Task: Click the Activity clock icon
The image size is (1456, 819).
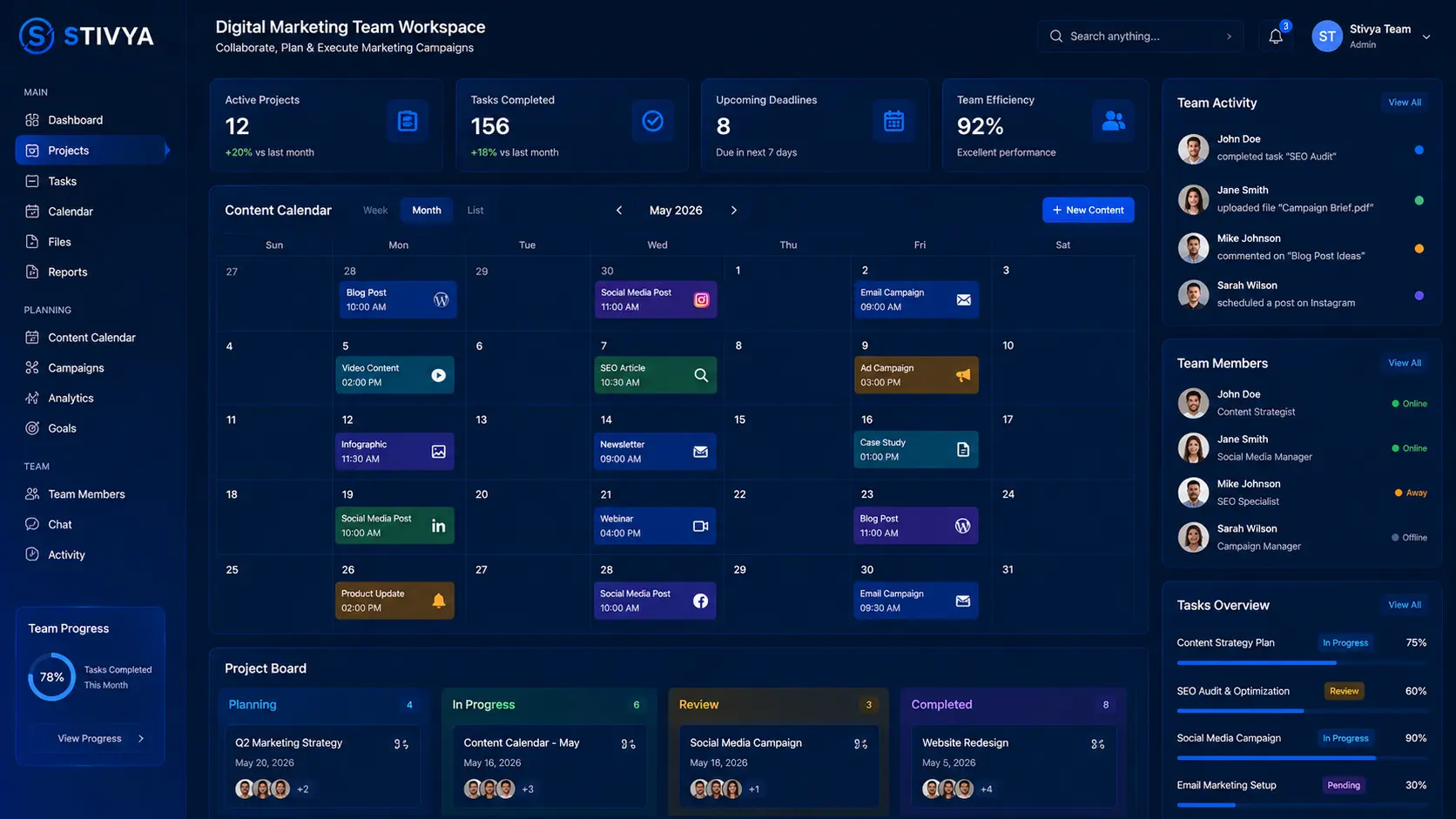Action: point(32,554)
